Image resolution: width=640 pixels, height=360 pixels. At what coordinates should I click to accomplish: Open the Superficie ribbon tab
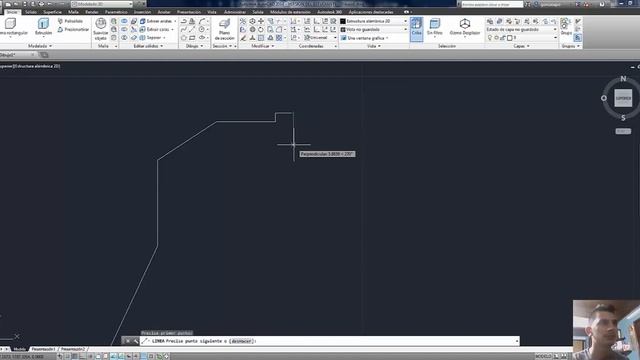coord(52,12)
